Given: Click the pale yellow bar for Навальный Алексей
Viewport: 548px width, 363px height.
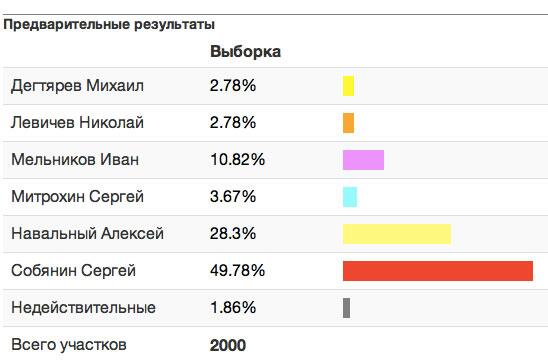Looking at the screenshot, I should pyautogui.click(x=397, y=234).
